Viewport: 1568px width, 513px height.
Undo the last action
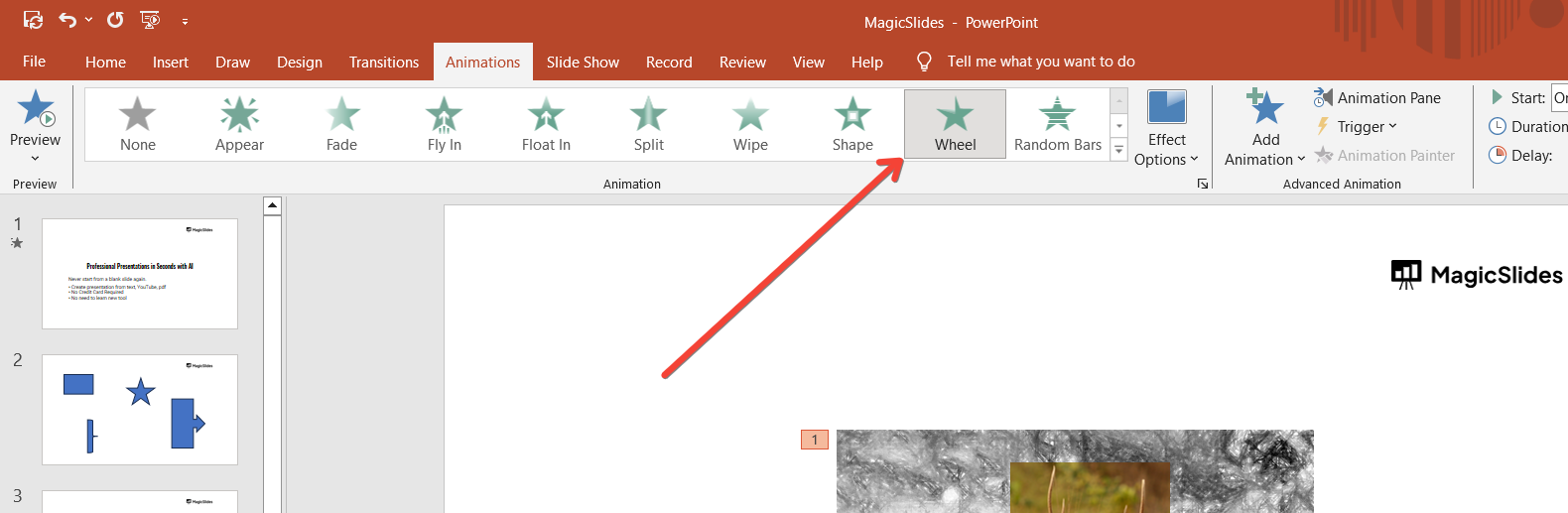(x=66, y=20)
